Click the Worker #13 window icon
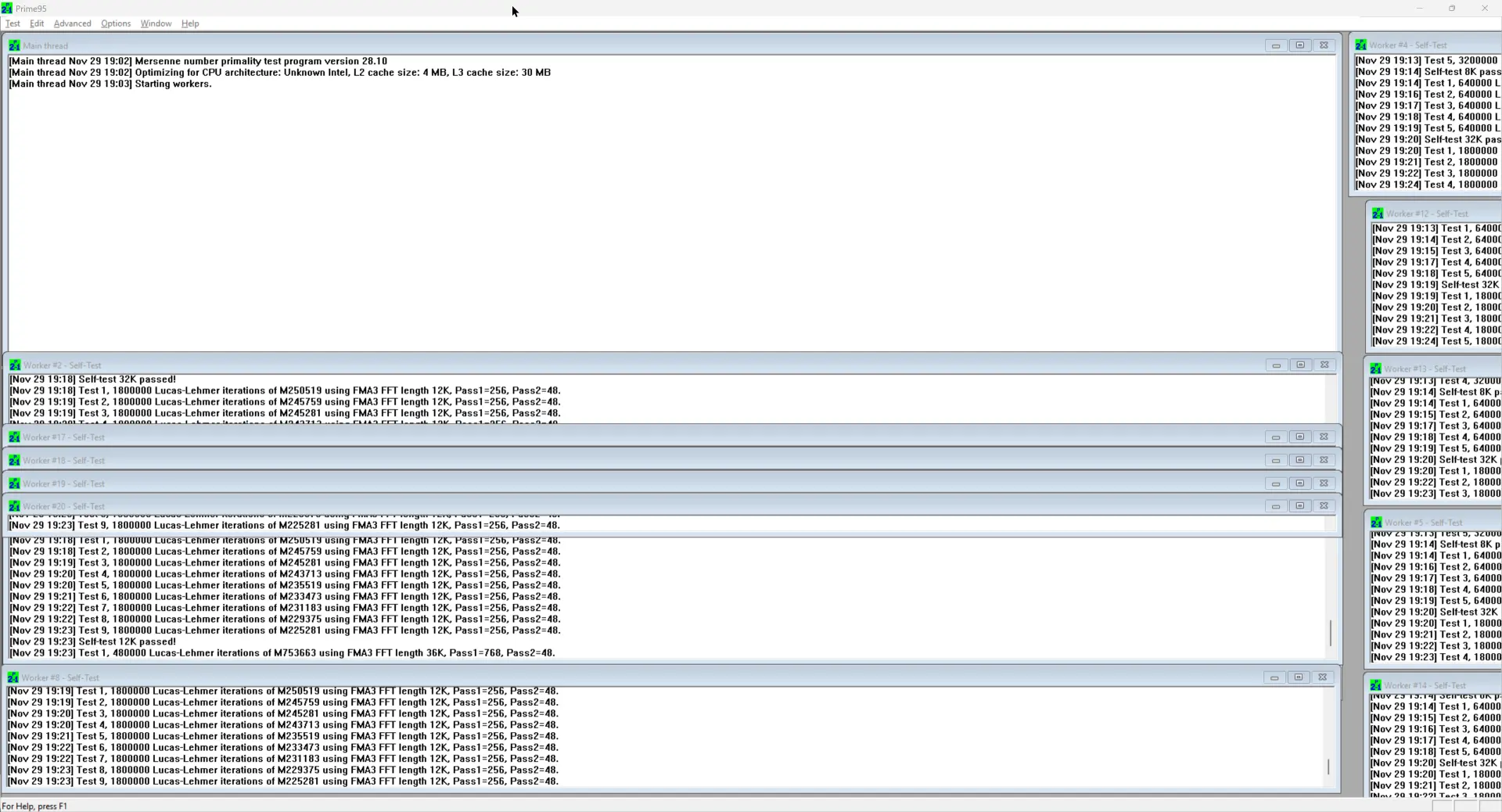This screenshot has width=1502, height=812. pos(1375,368)
